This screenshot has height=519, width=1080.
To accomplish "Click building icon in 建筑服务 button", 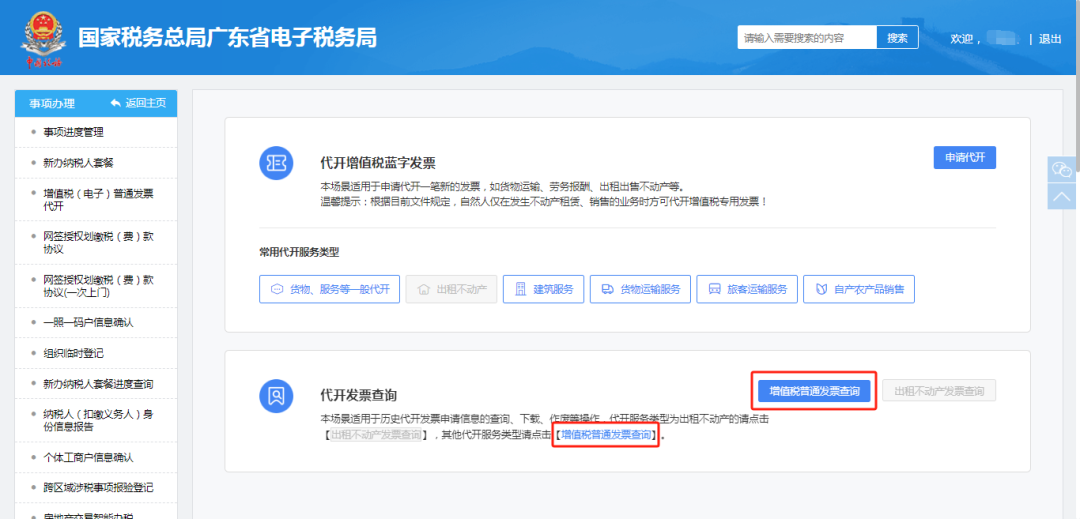I will [x=521, y=289].
